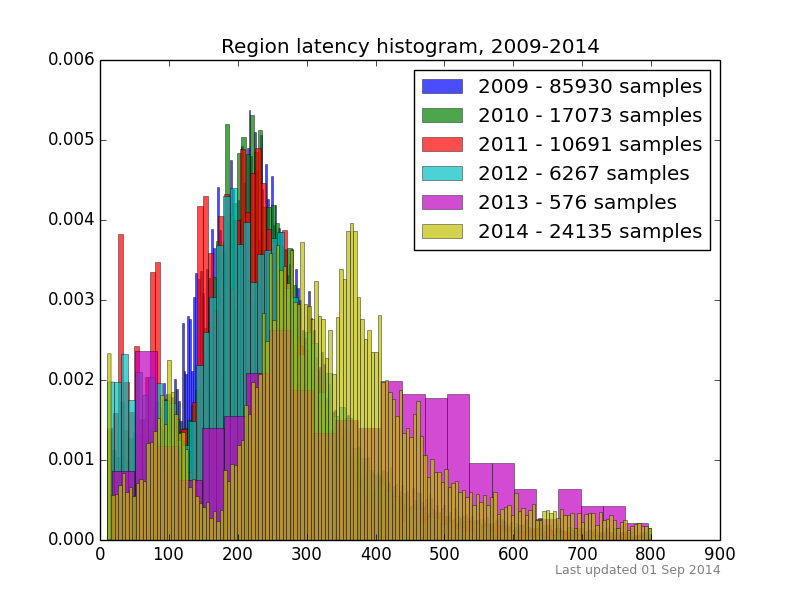
Task: Click the cyan 2012 legend swatch
Action: tap(442, 173)
